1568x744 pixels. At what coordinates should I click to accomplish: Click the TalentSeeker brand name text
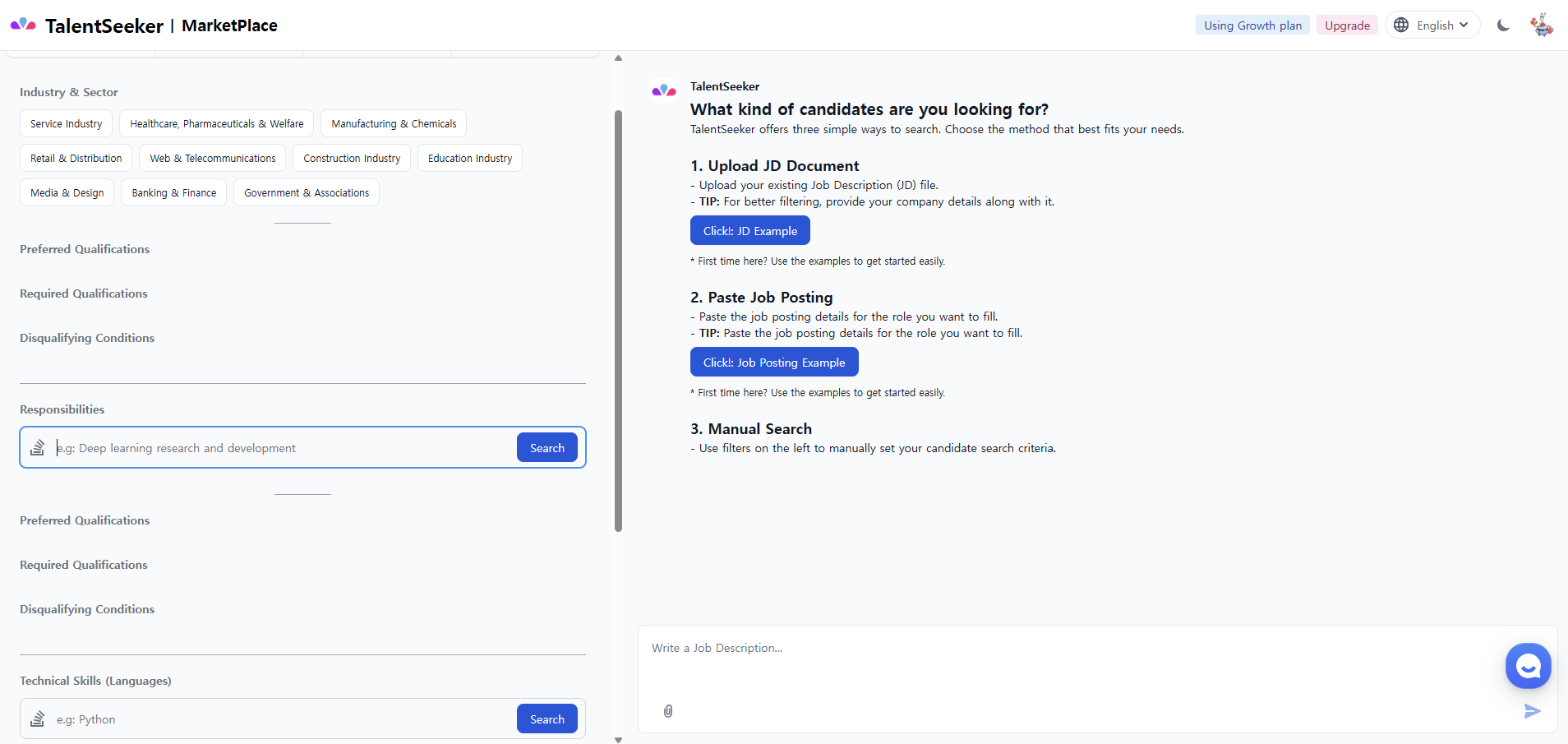tap(104, 25)
